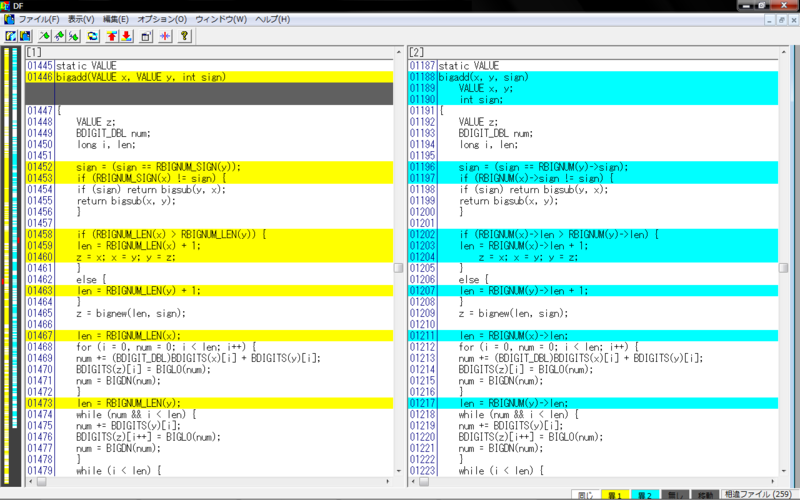This screenshot has width=800, height=500.
Task: Select line 01446 bigadd(VALUE x, VALUE y, int sign)
Action: 210,77
